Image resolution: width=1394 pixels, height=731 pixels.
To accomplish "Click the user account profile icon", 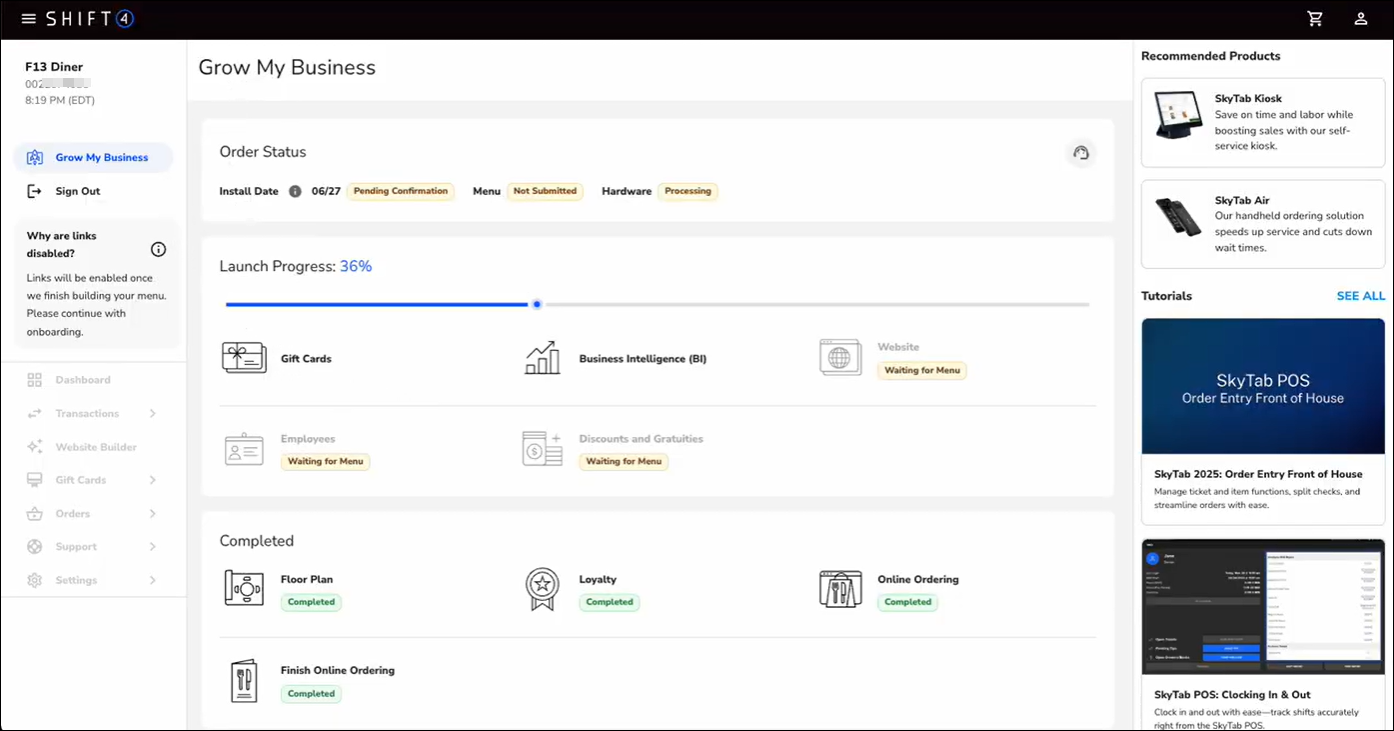I will pos(1361,19).
